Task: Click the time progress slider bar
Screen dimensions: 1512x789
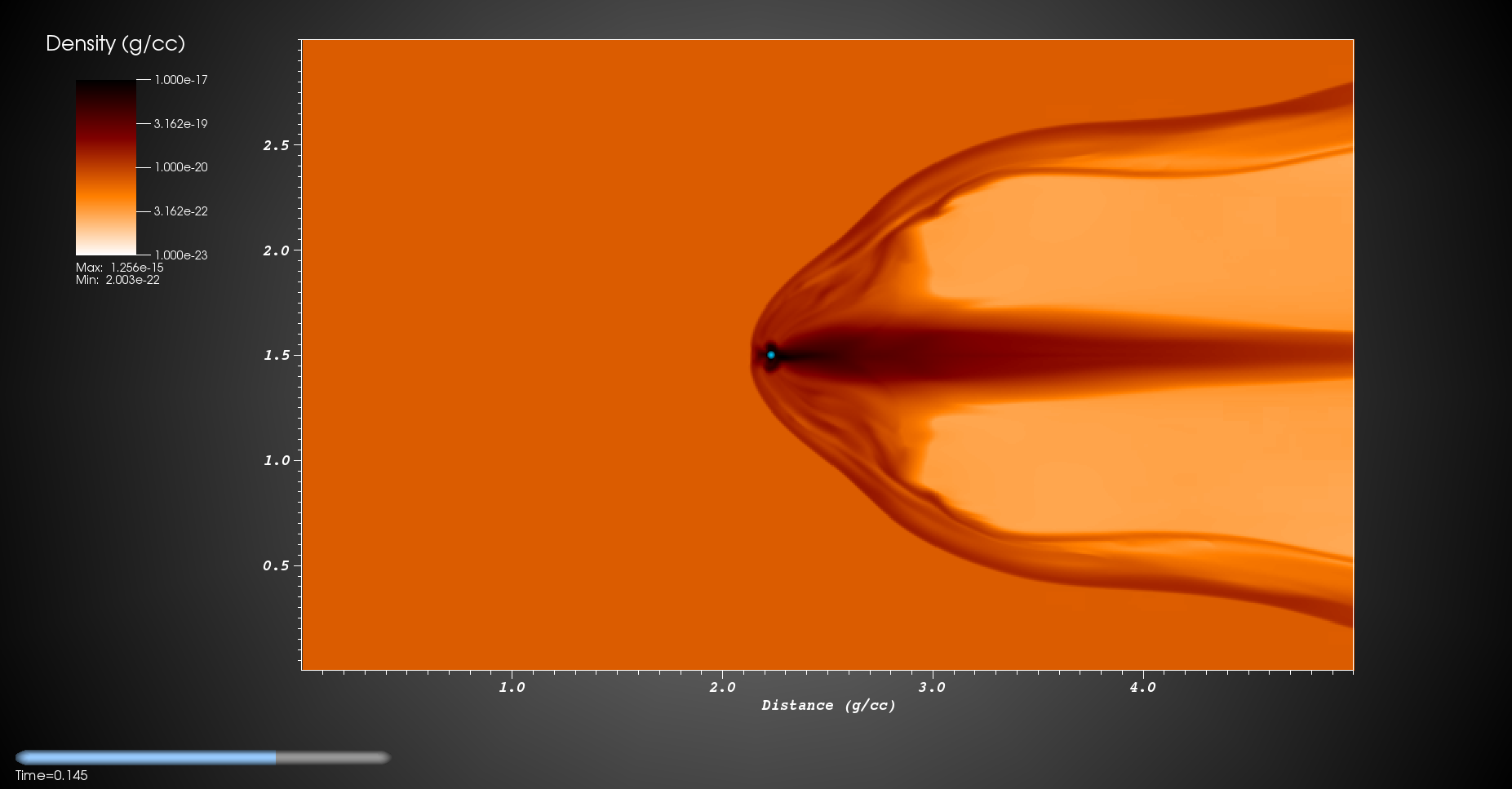Action: click(x=202, y=757)
